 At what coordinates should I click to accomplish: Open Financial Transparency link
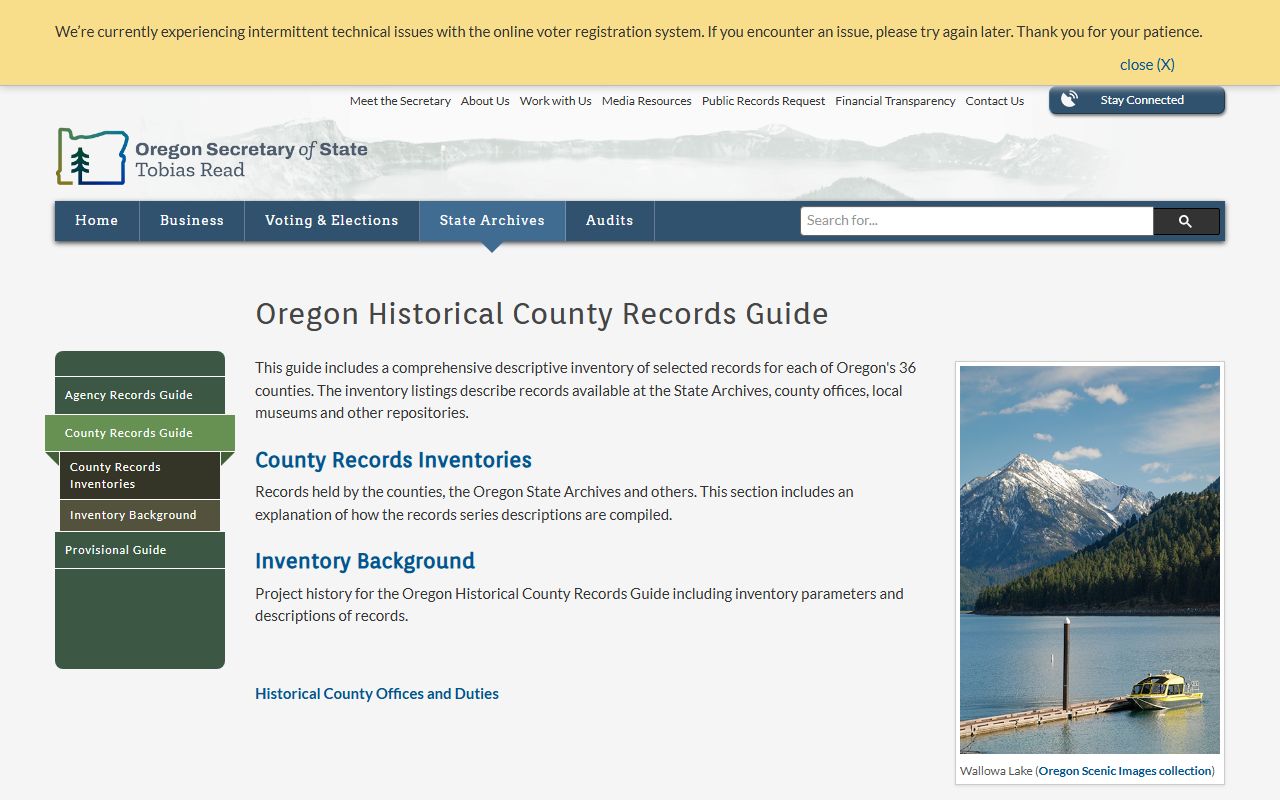(896, 101)
